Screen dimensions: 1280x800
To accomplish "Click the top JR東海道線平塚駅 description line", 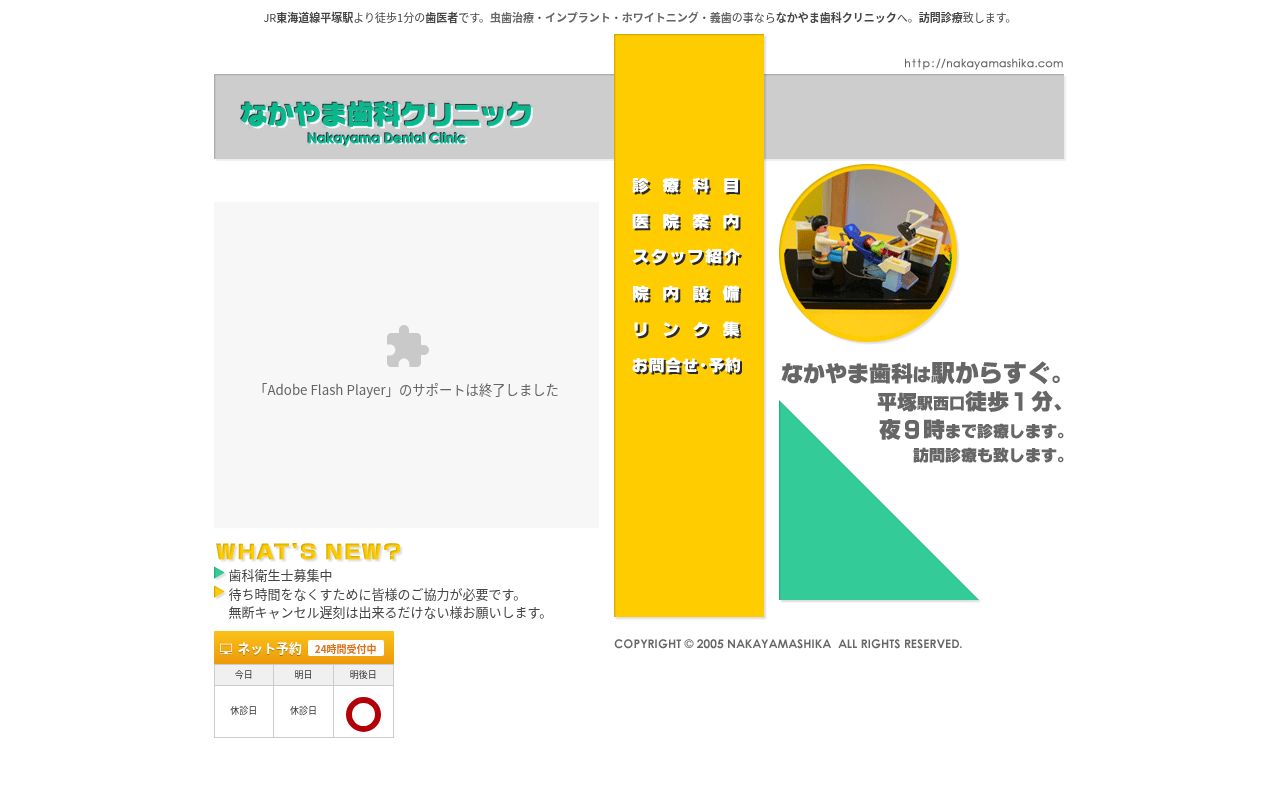I will click(x=640, y=18).
